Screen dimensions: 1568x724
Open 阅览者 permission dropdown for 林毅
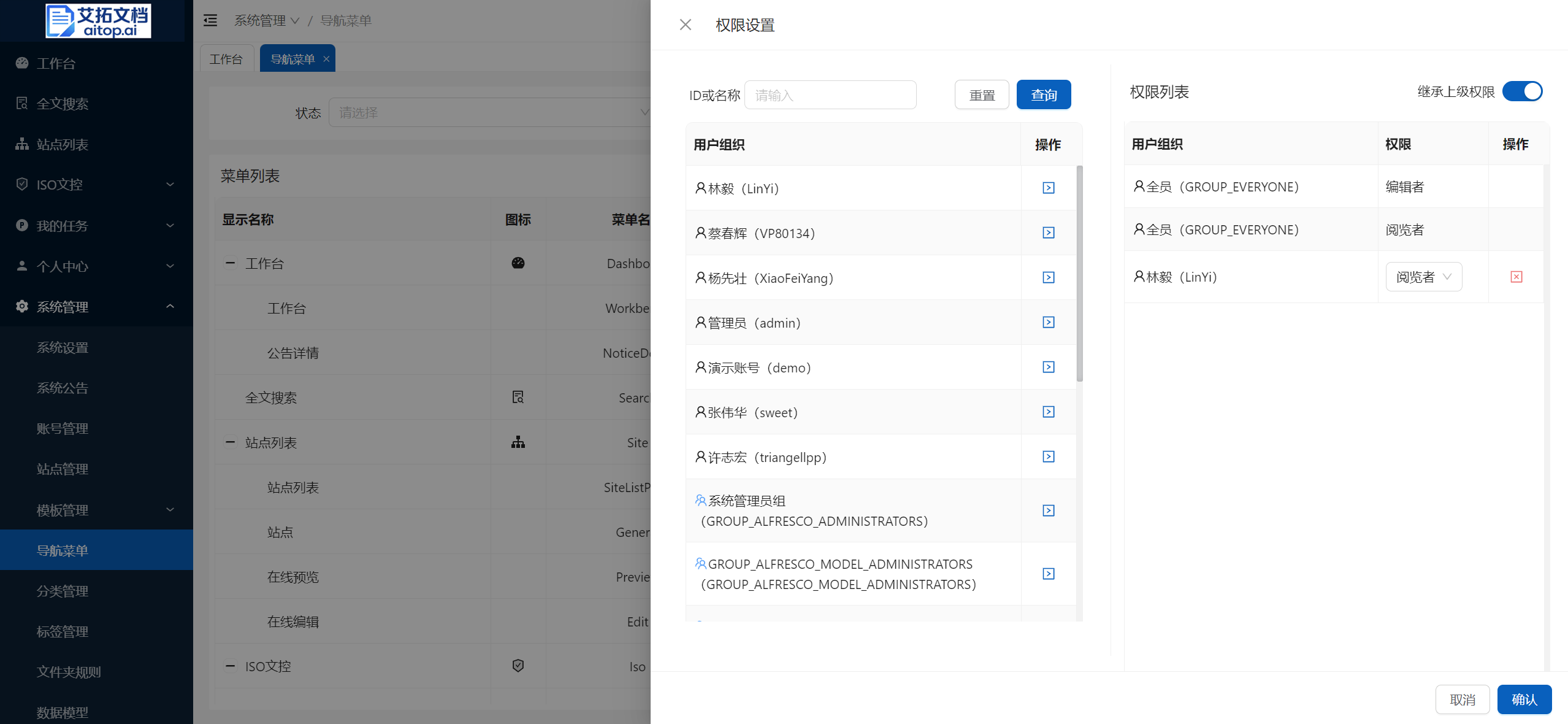point(1423,277)
